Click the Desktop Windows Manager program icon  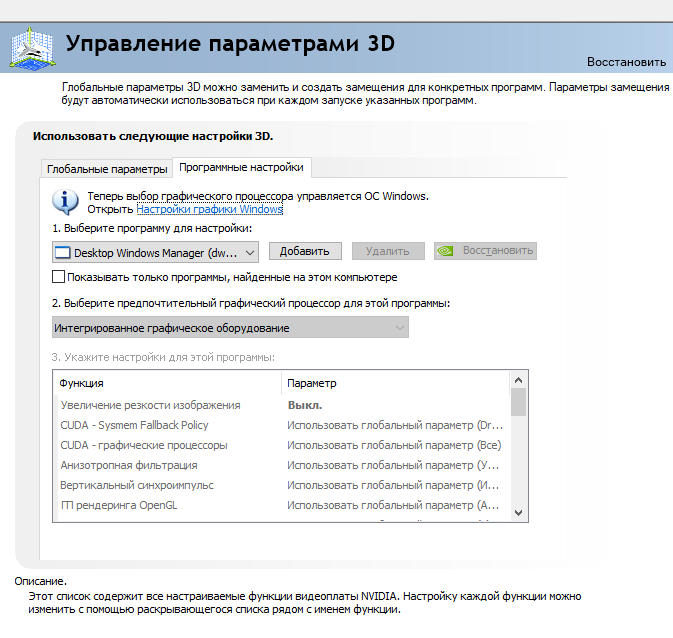click(x=63, y=252)
